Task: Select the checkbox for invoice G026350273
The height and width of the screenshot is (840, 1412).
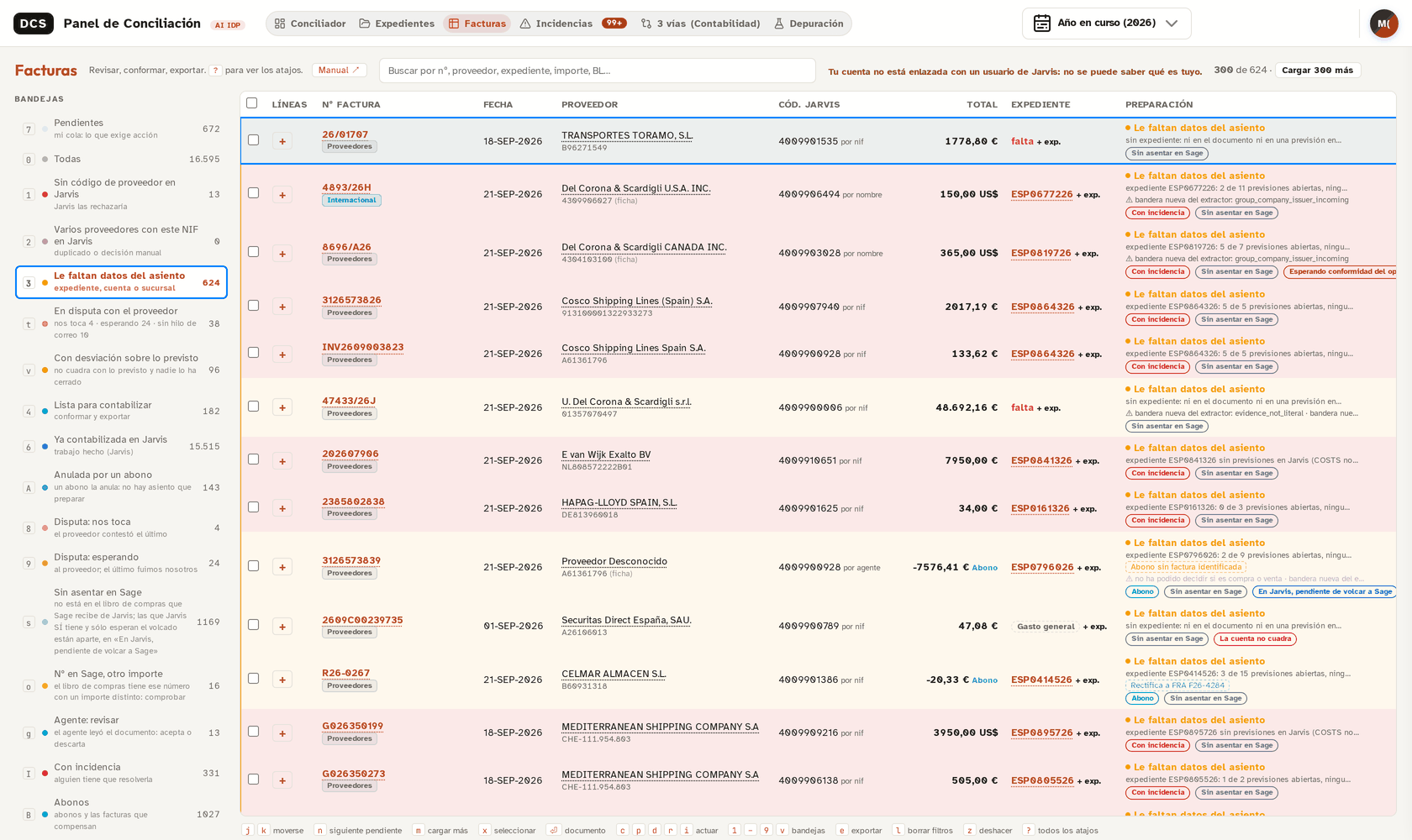Action: click(253, 780)
